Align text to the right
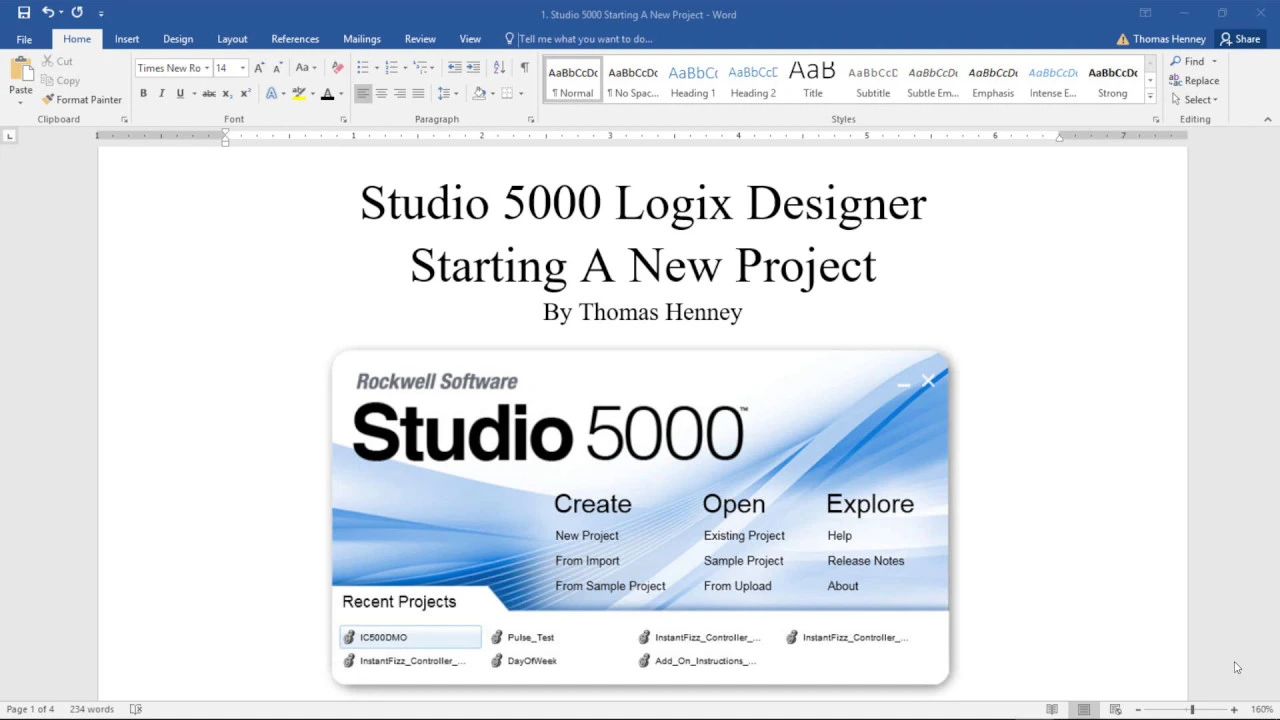The height and width of the screenshot is (720, 1280). click(400, 94)
